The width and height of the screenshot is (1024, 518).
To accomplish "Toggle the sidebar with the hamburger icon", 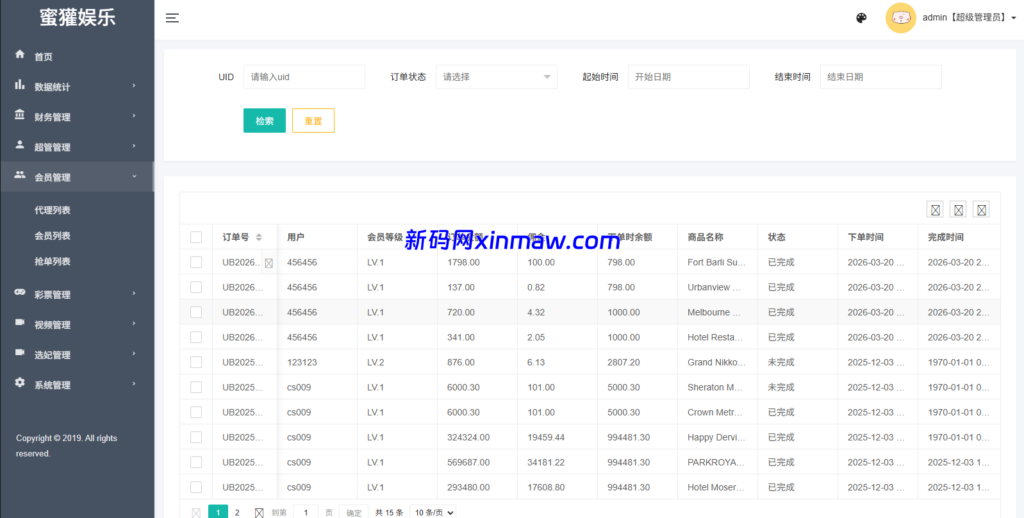I will click(x=172, y=18).
